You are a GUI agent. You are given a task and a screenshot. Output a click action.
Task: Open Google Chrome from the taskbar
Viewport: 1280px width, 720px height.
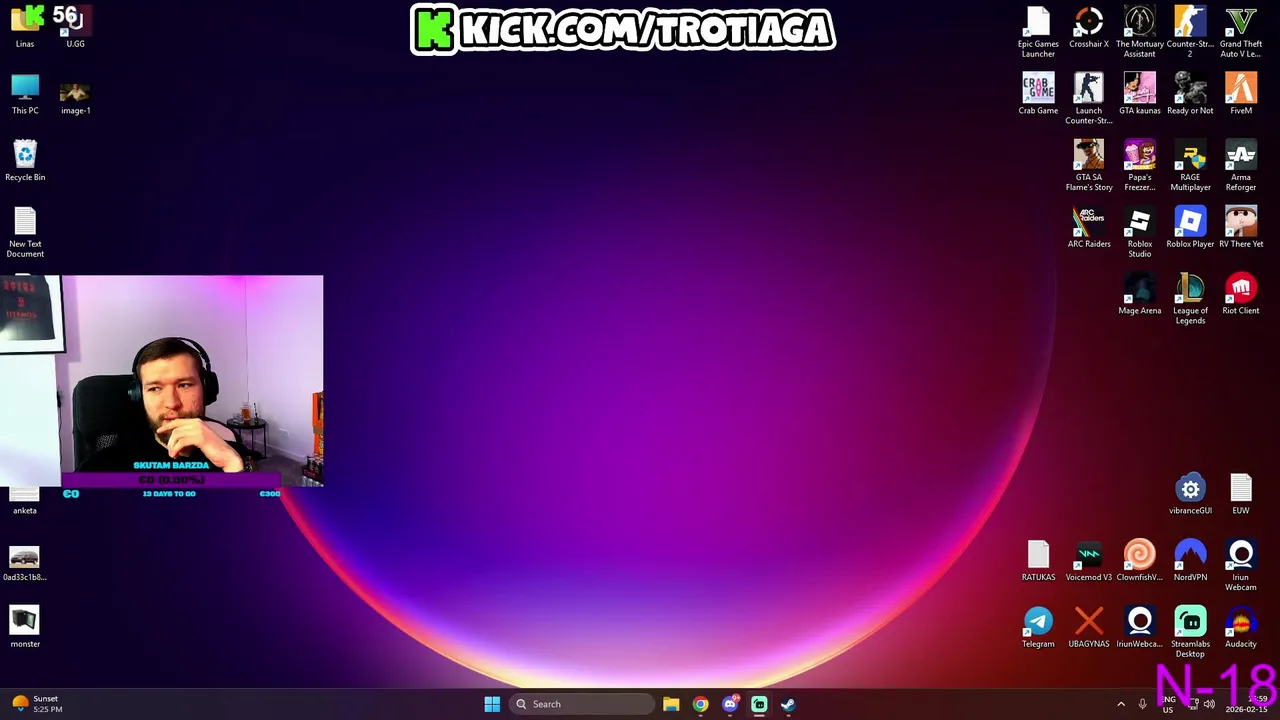700,704
